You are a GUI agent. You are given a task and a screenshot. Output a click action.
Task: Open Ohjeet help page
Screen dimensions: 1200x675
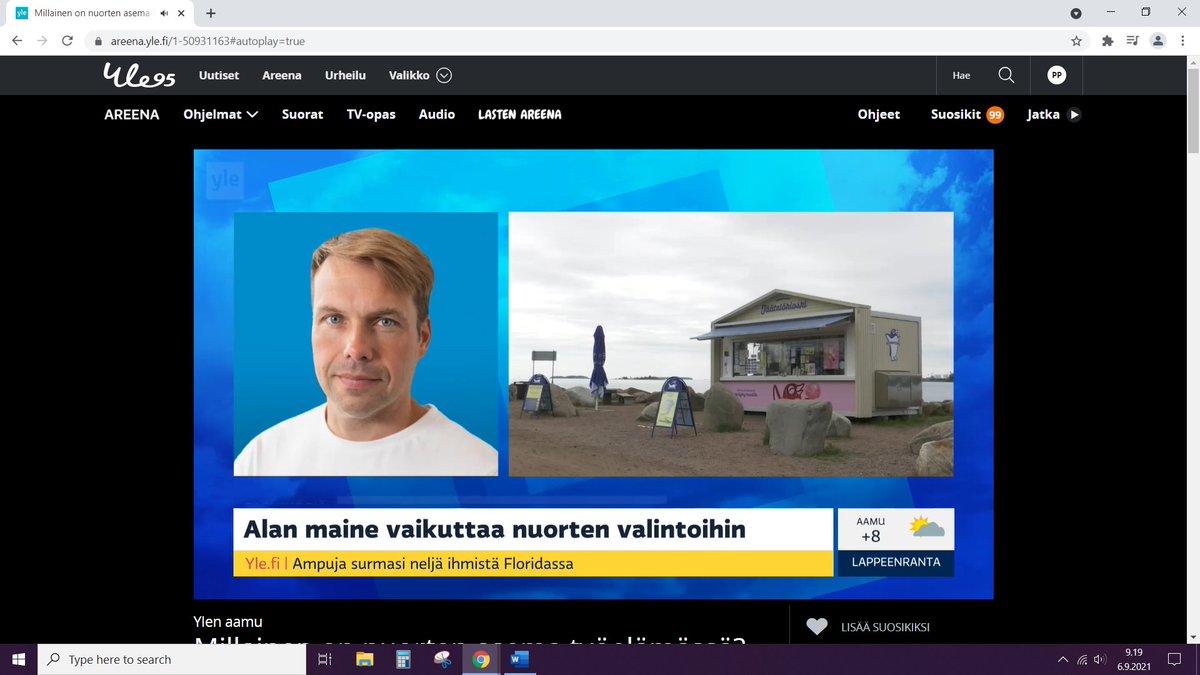tap(879, 115)
